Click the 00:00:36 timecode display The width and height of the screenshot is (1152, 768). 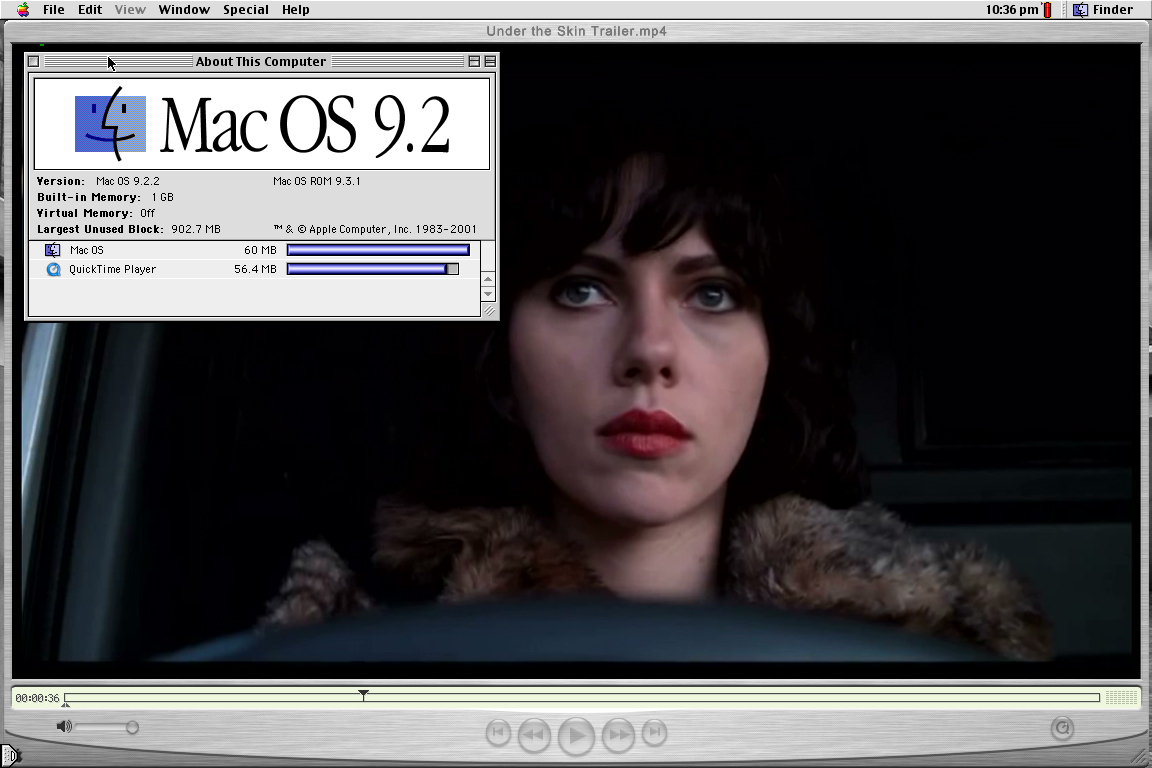click(37, 698)
